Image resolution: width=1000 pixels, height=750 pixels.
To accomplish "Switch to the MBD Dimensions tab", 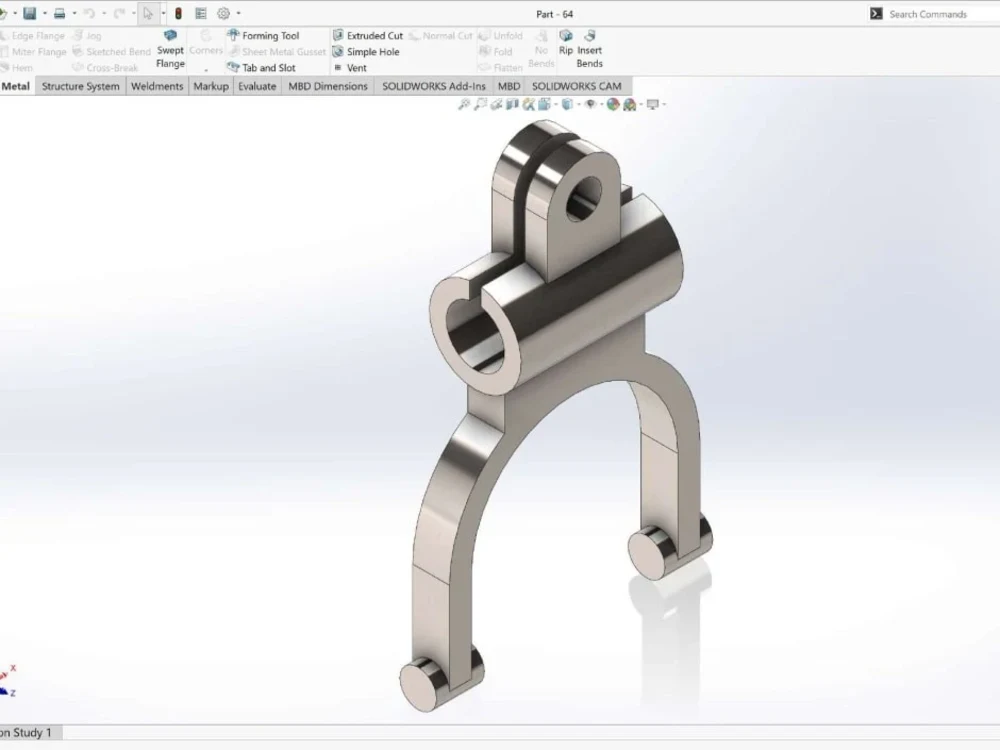I will 328,86.
